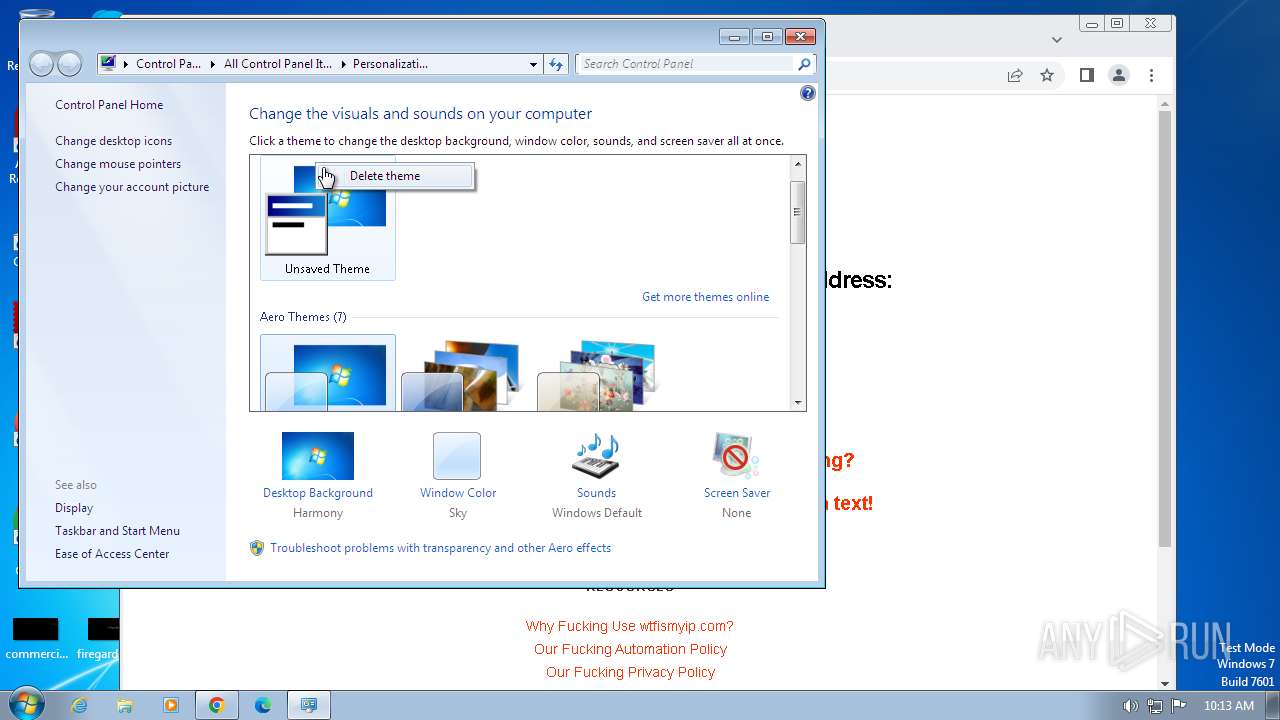Click the volume speaker tray icon
This screenshot has width=1280, height=720.
tap(1130, 705)
